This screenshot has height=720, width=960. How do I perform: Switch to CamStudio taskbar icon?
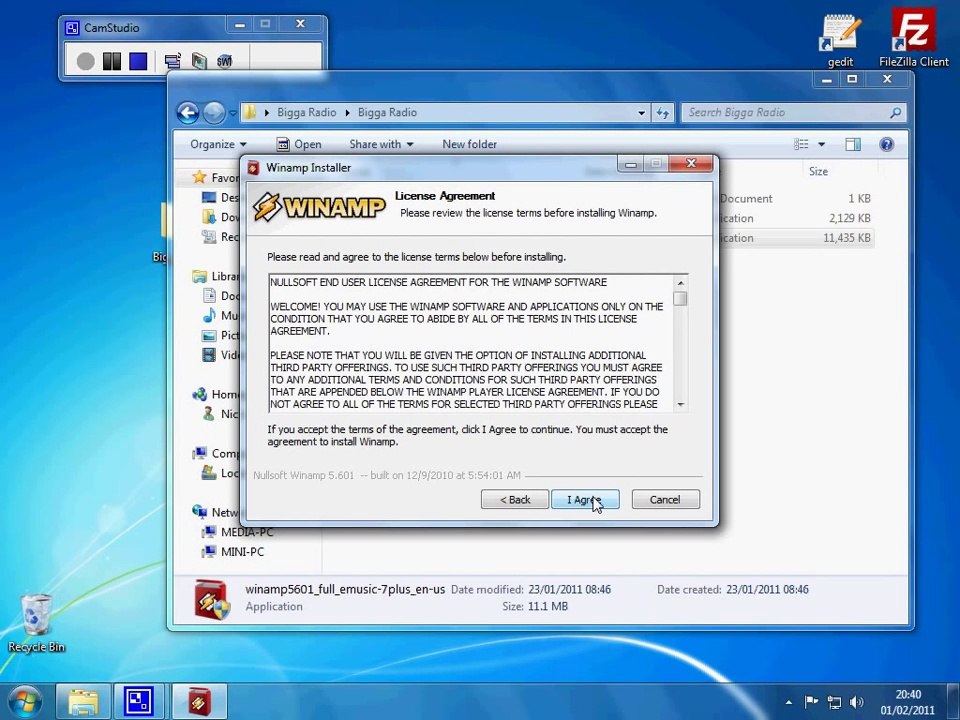[x=139, y=702]
